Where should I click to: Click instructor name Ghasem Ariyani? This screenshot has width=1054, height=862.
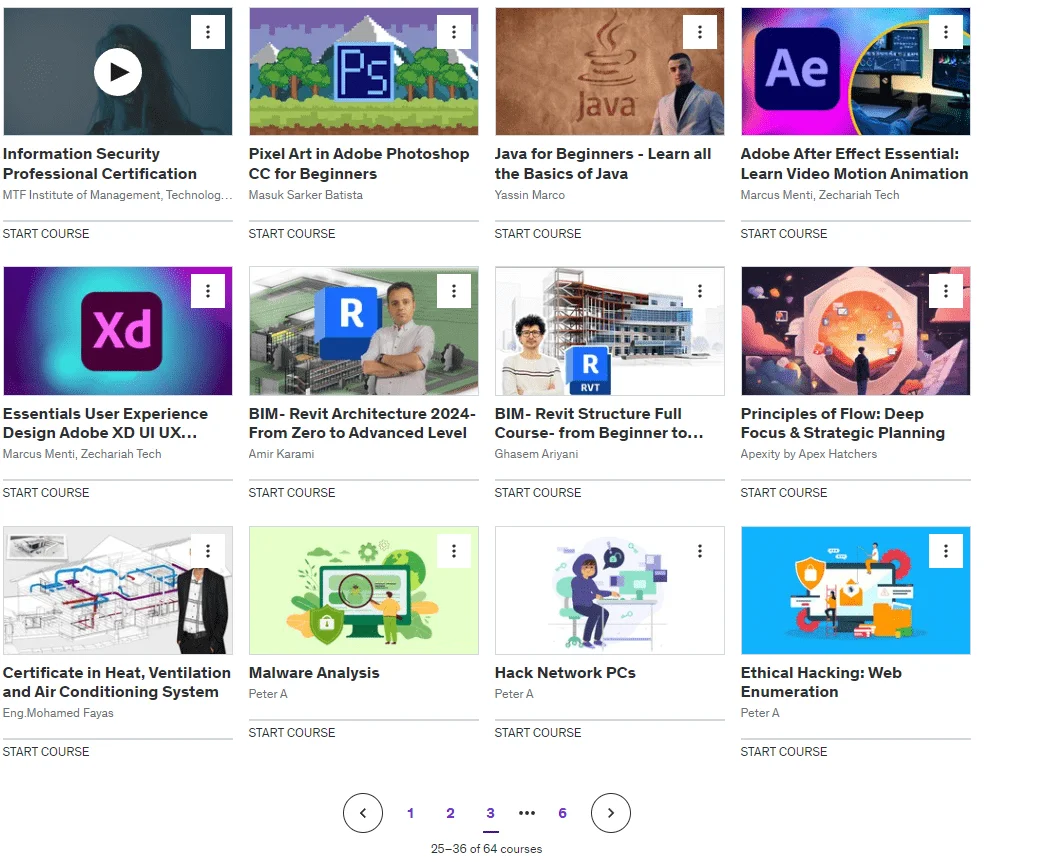point(536,454)
